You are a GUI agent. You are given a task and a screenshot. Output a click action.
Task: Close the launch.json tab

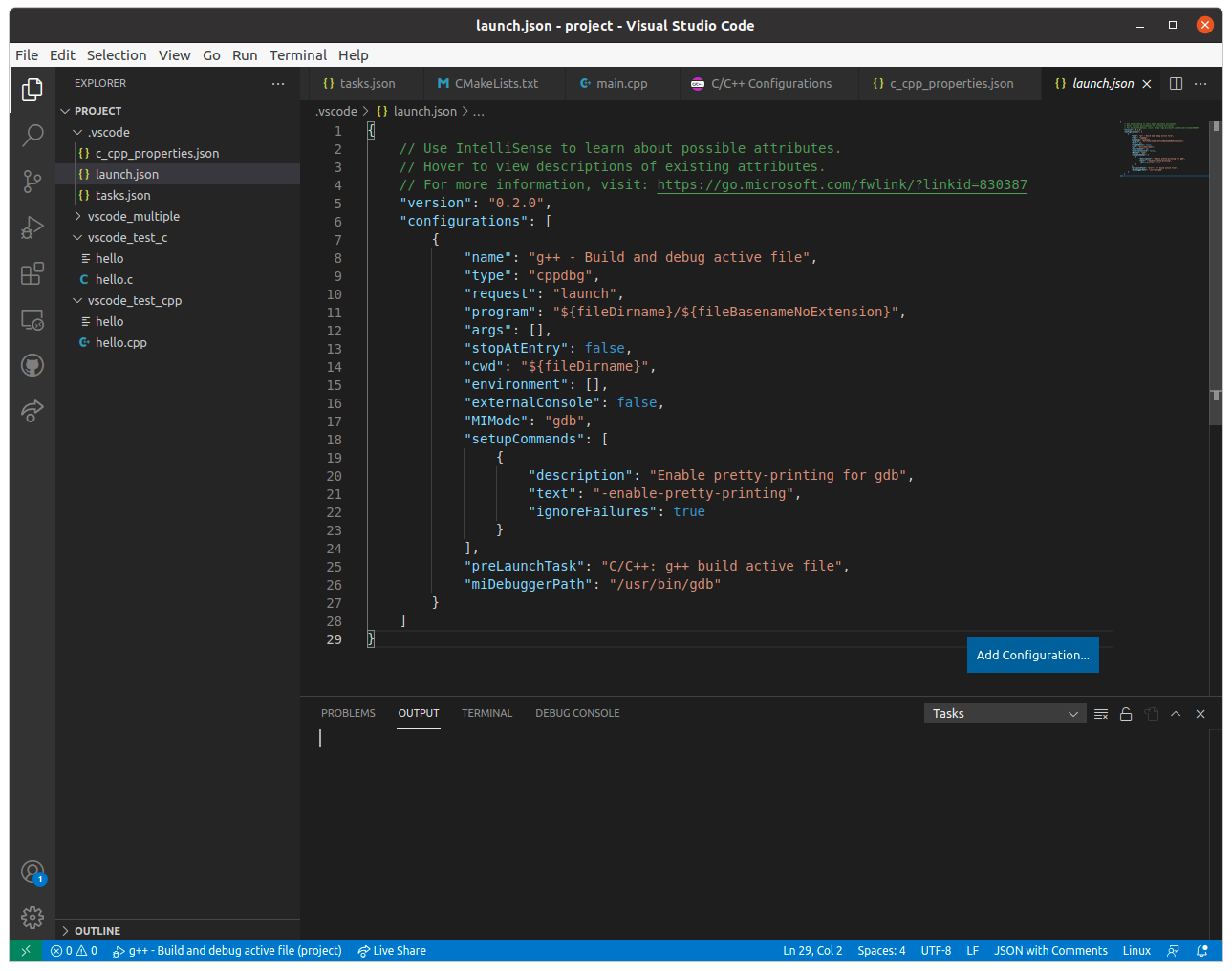pyautogui.click(x=1147, y=84)
